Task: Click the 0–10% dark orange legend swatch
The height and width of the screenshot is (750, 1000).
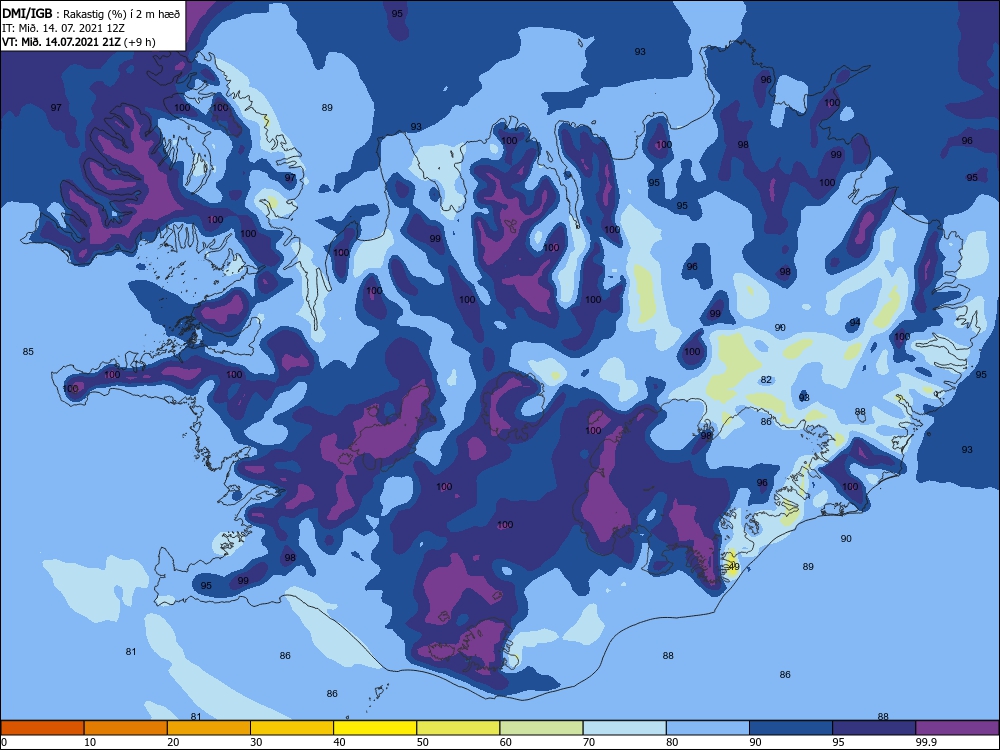Action: coord(42,728)
